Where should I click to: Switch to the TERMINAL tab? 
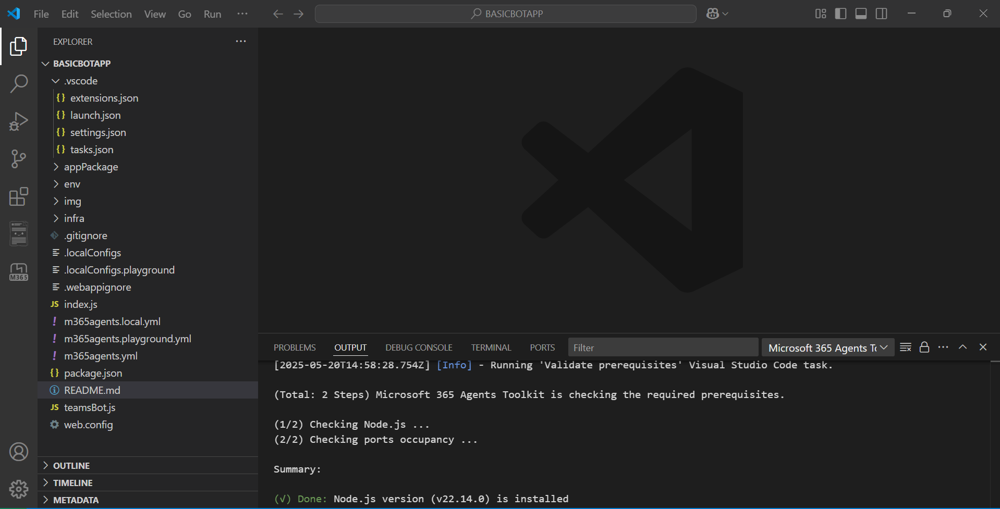point(491,348)
